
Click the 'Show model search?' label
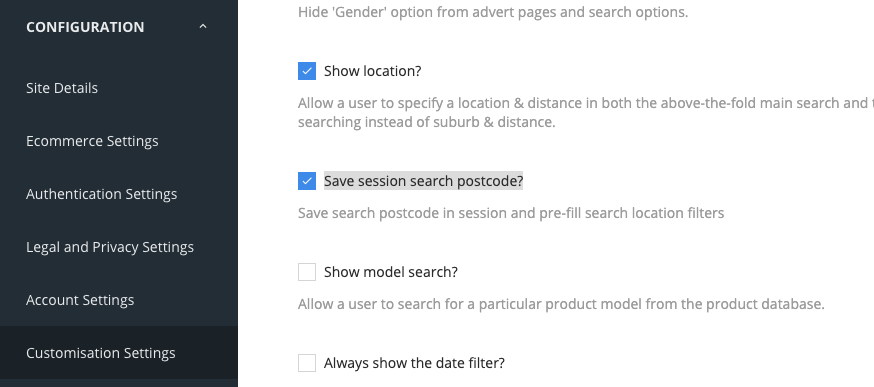pos(391,272)
